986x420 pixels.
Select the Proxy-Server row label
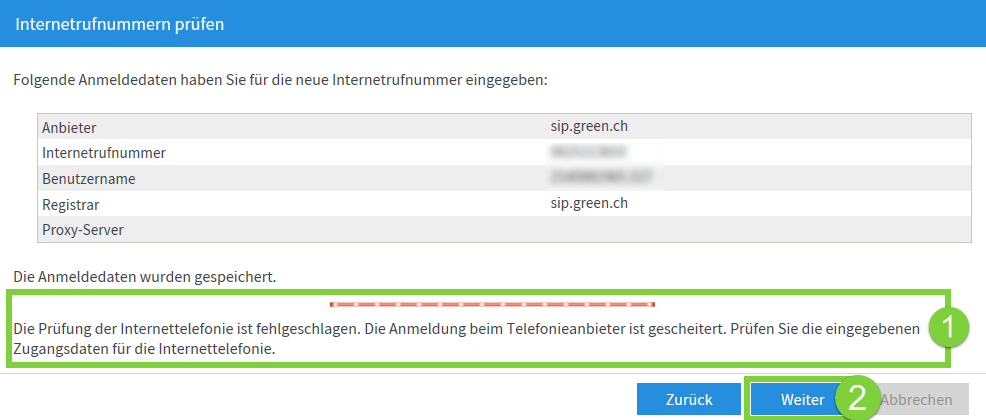coord(83,230)
